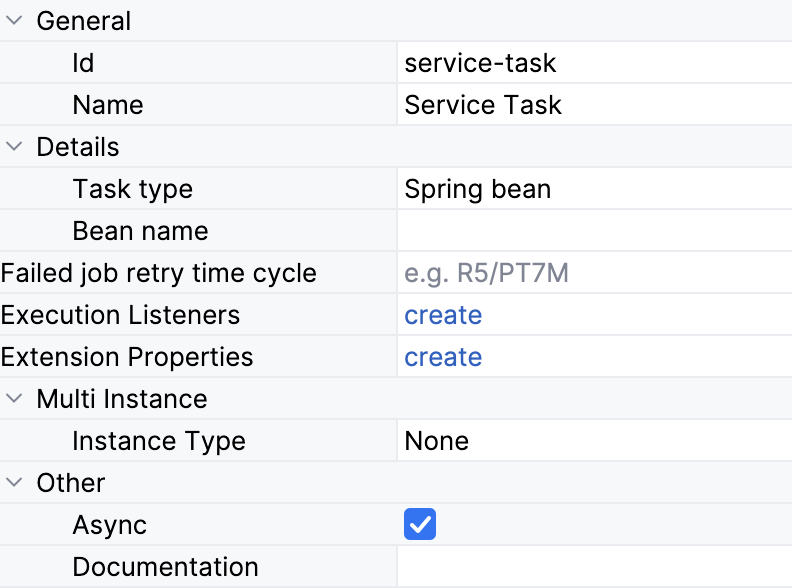792x588 pixels.
Task: Click create link for Extension Properties
Action: tap(443, 357)
